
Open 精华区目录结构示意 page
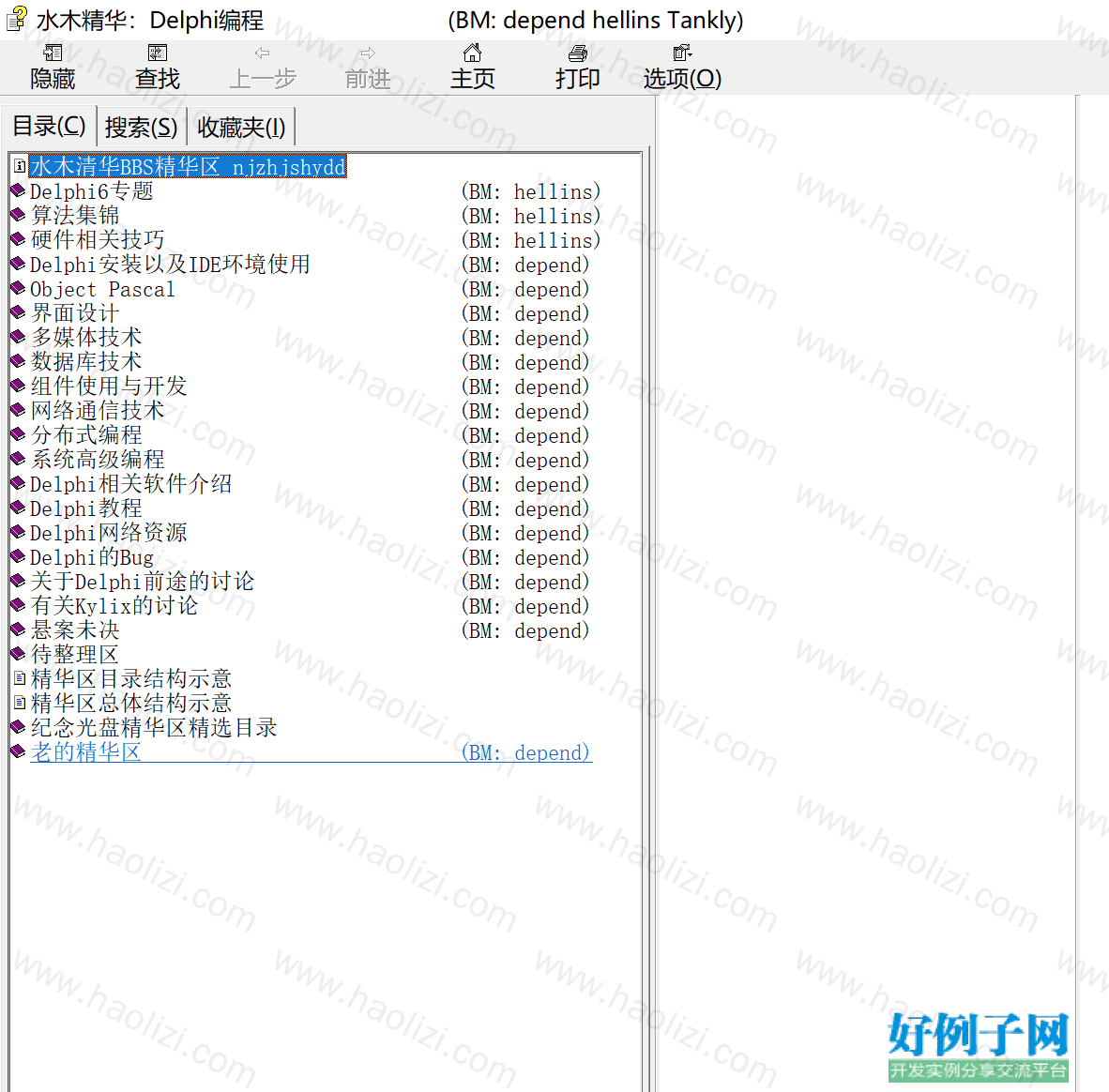pos(130,679)
